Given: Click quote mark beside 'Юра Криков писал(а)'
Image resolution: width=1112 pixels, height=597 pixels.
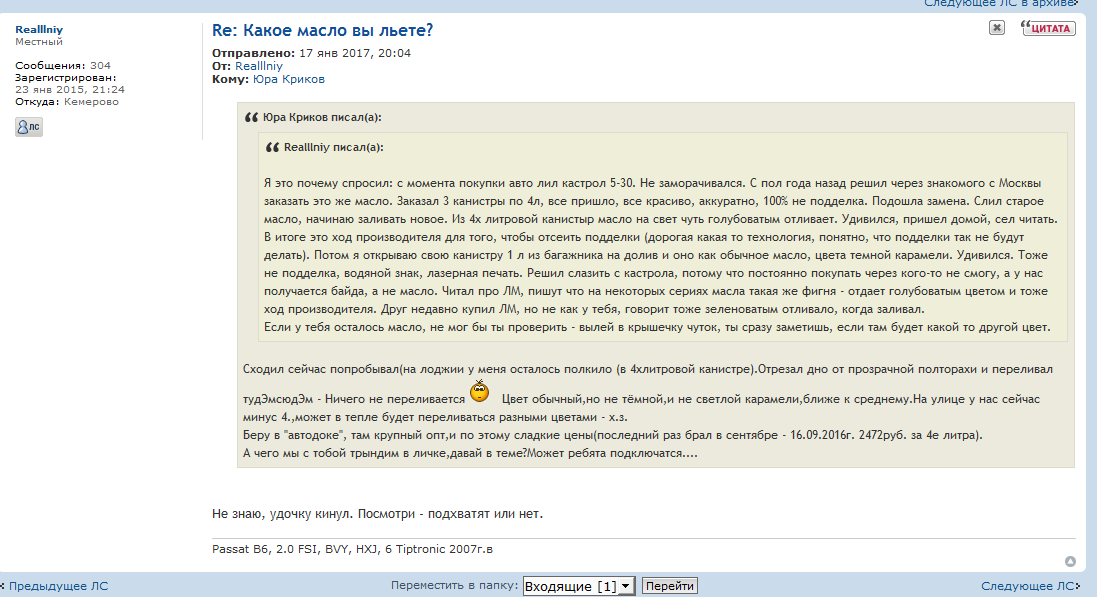Looking at the screenshot, I should tap(252, 118).
